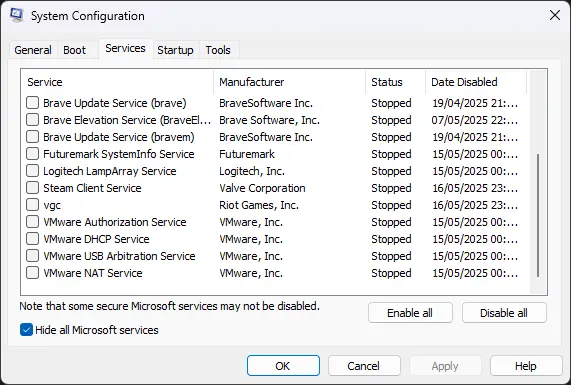Enable Brave Update Service (brave) checkbox

[32, 103]
